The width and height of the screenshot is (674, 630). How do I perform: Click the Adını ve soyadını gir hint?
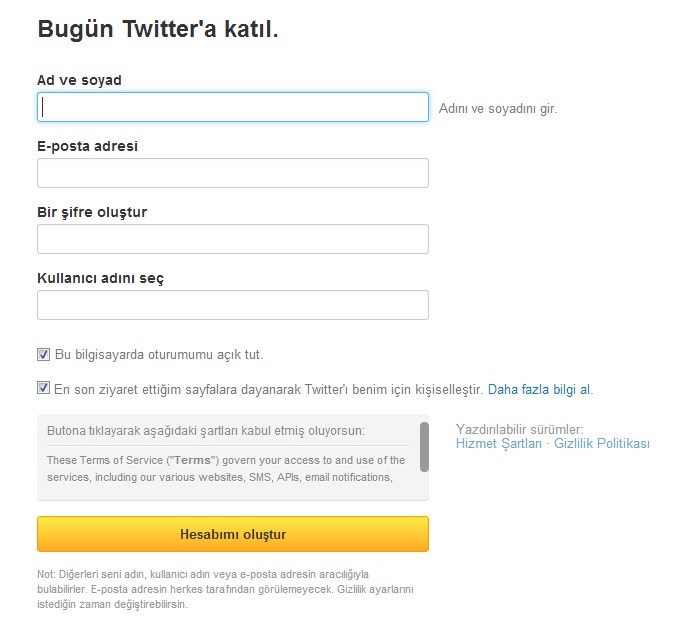pyautogui.click(x=498, y=109)
